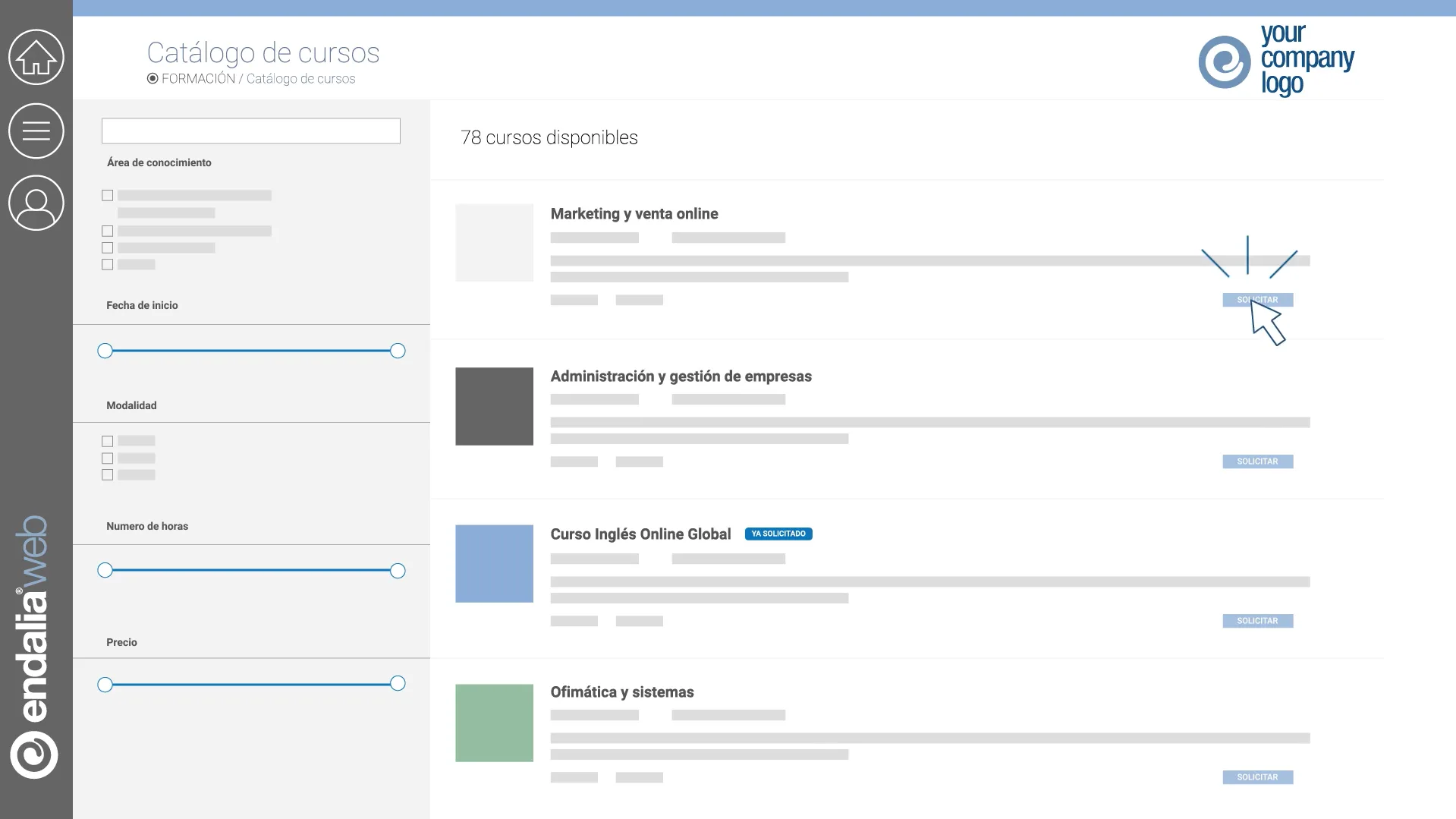Click the 78 cursos disponibles text
The height and width of the screenshot is (819, 1456).
549,137
